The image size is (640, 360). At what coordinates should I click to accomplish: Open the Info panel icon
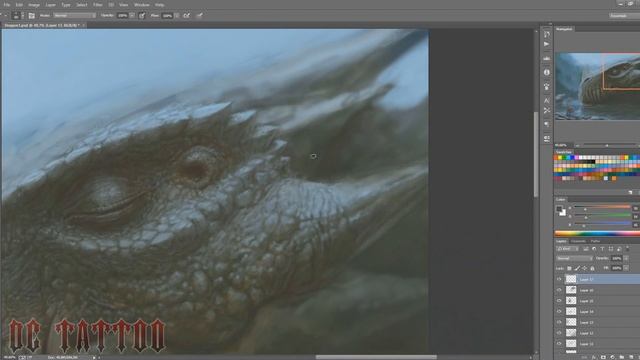[547, 72]
